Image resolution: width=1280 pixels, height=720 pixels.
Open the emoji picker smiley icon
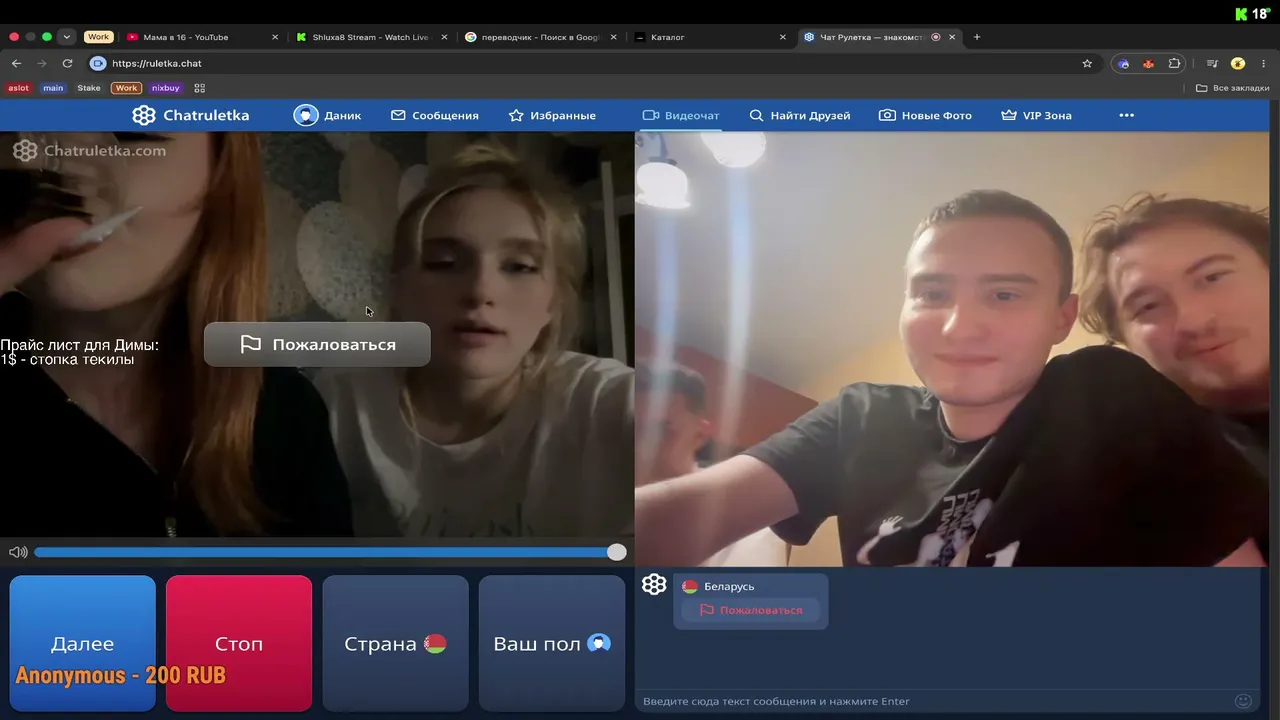1243,701
